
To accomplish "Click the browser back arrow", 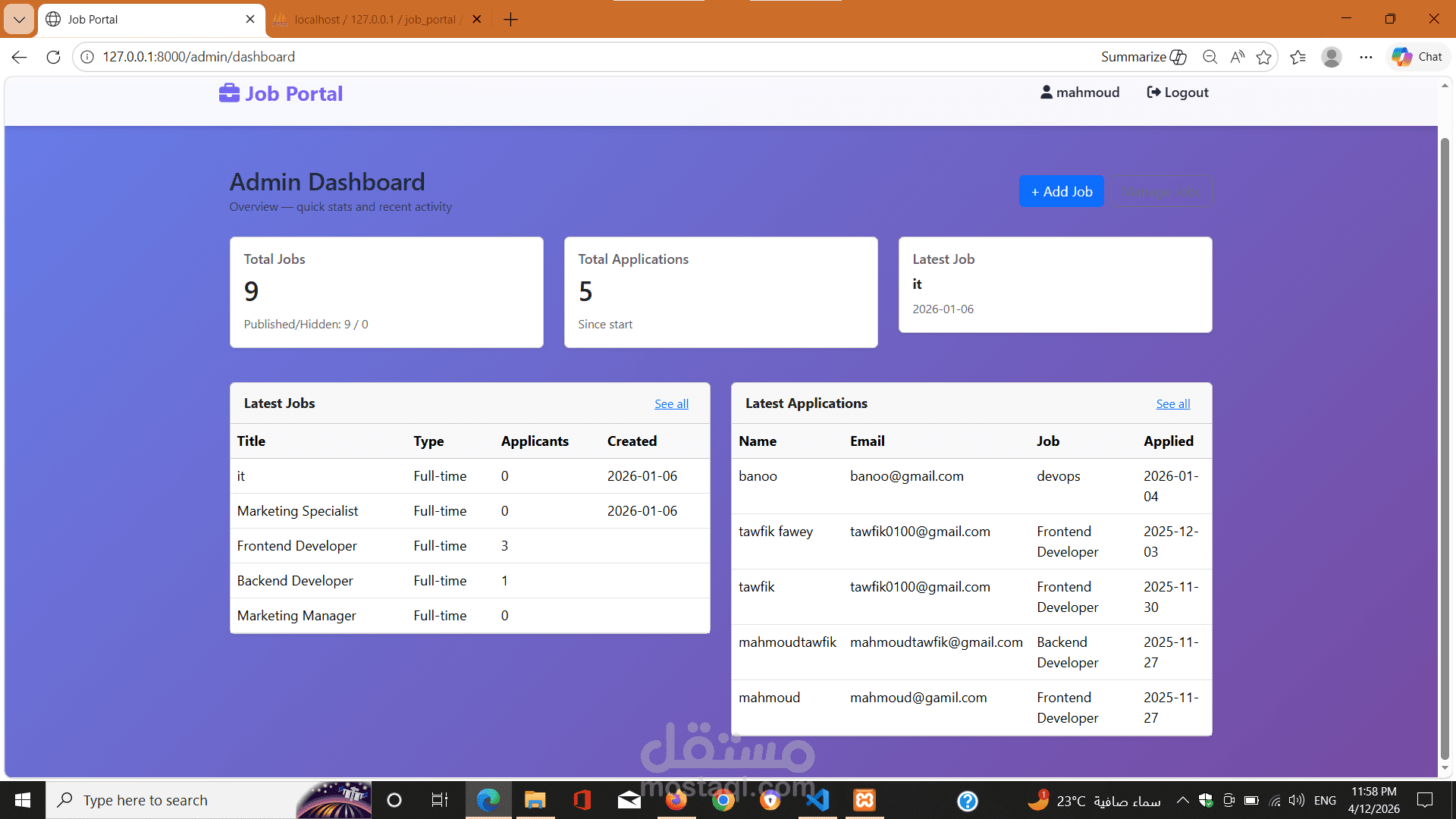I will [x=20, y=57].
